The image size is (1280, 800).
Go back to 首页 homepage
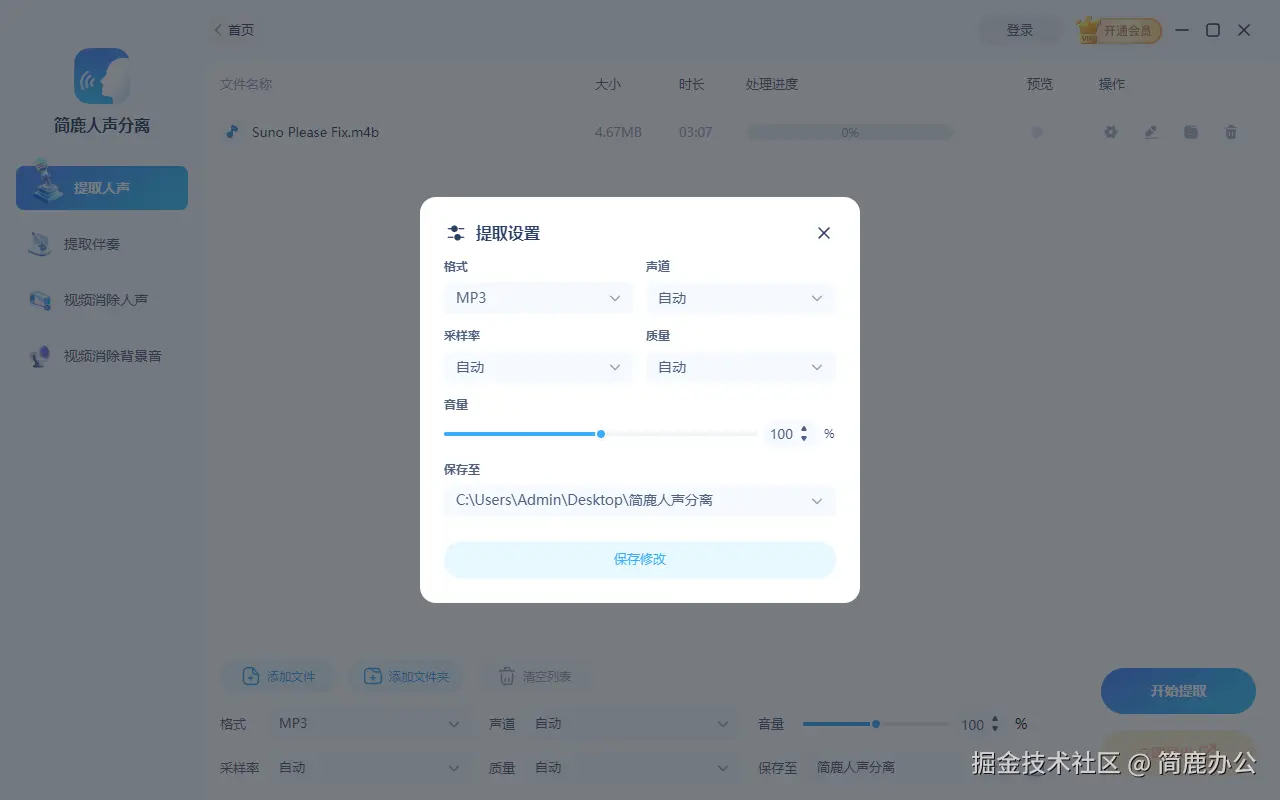pyautogui.click(x=234, y=30)
